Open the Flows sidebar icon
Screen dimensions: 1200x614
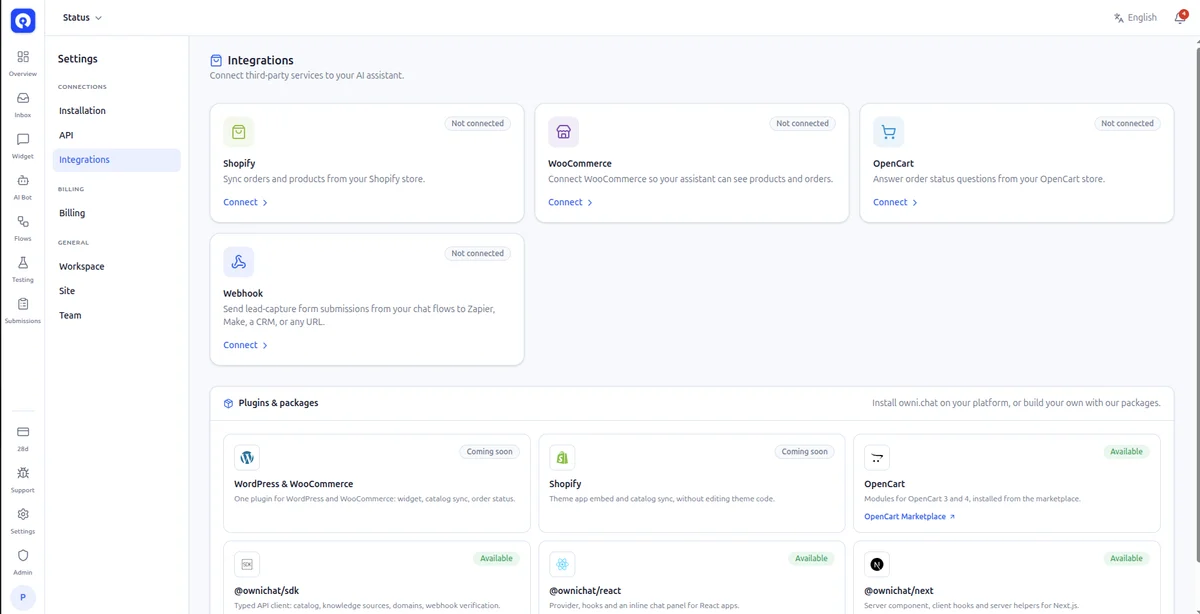click(23, 222)
